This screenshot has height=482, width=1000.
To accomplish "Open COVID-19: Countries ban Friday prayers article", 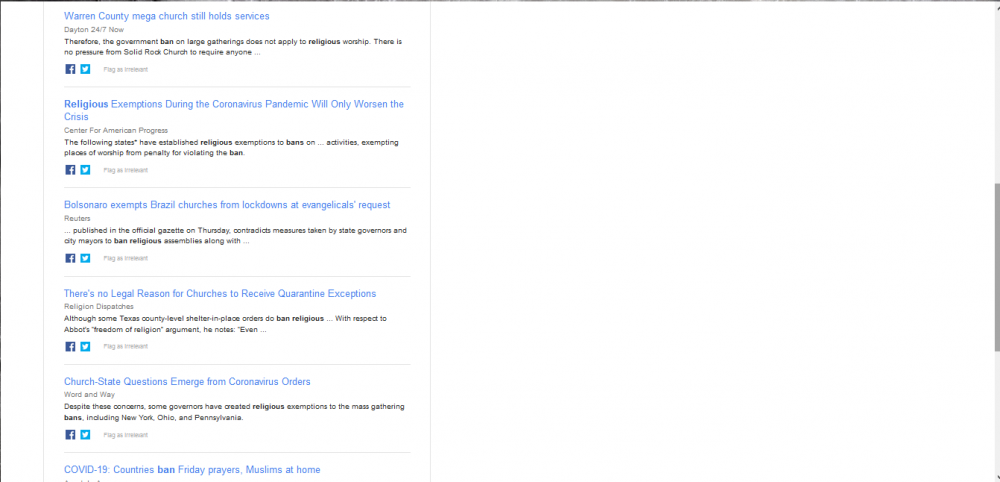I will pyautogui.click(x=192, y=470).
